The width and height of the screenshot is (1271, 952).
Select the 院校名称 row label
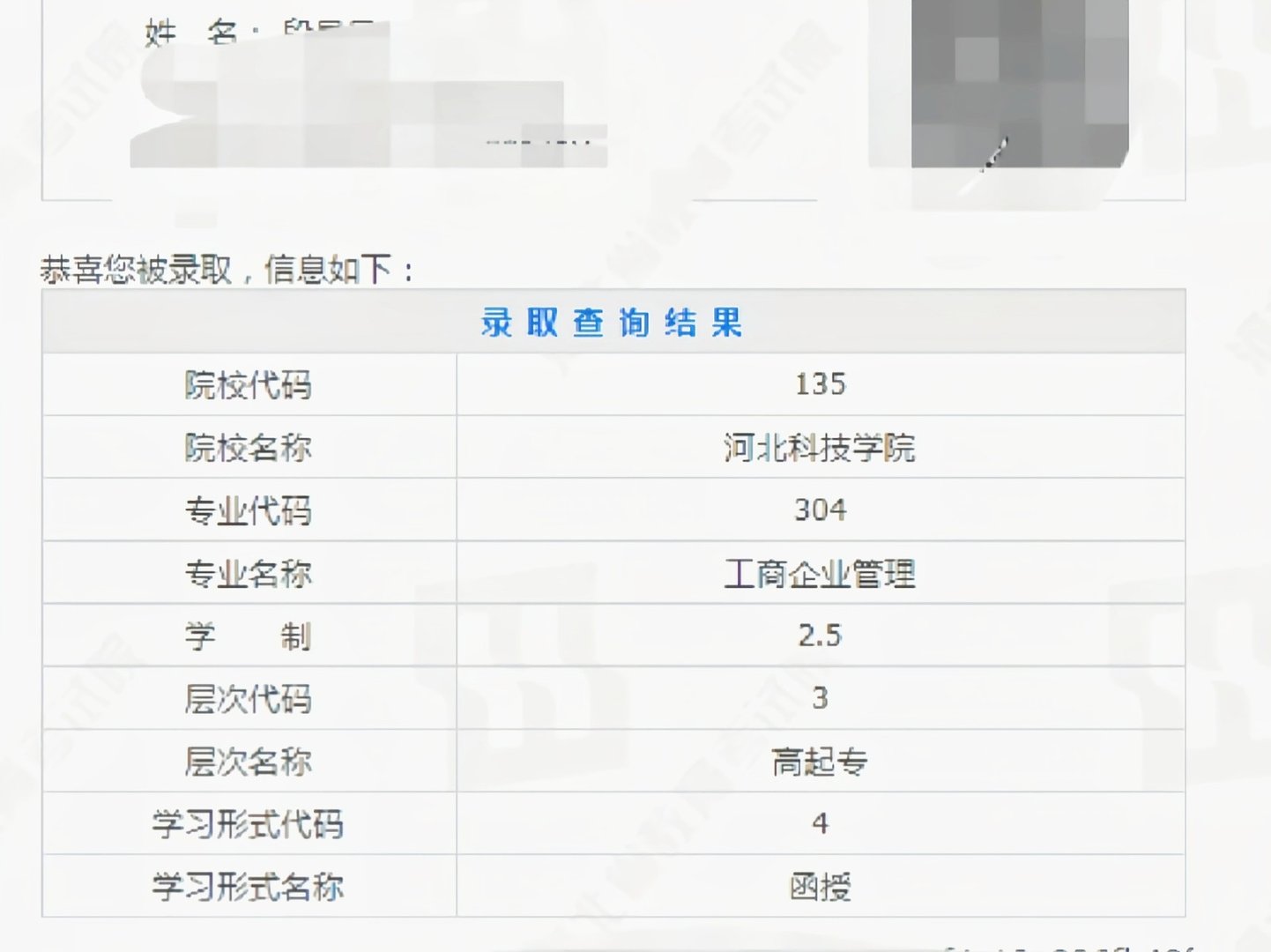coord(249,448)
